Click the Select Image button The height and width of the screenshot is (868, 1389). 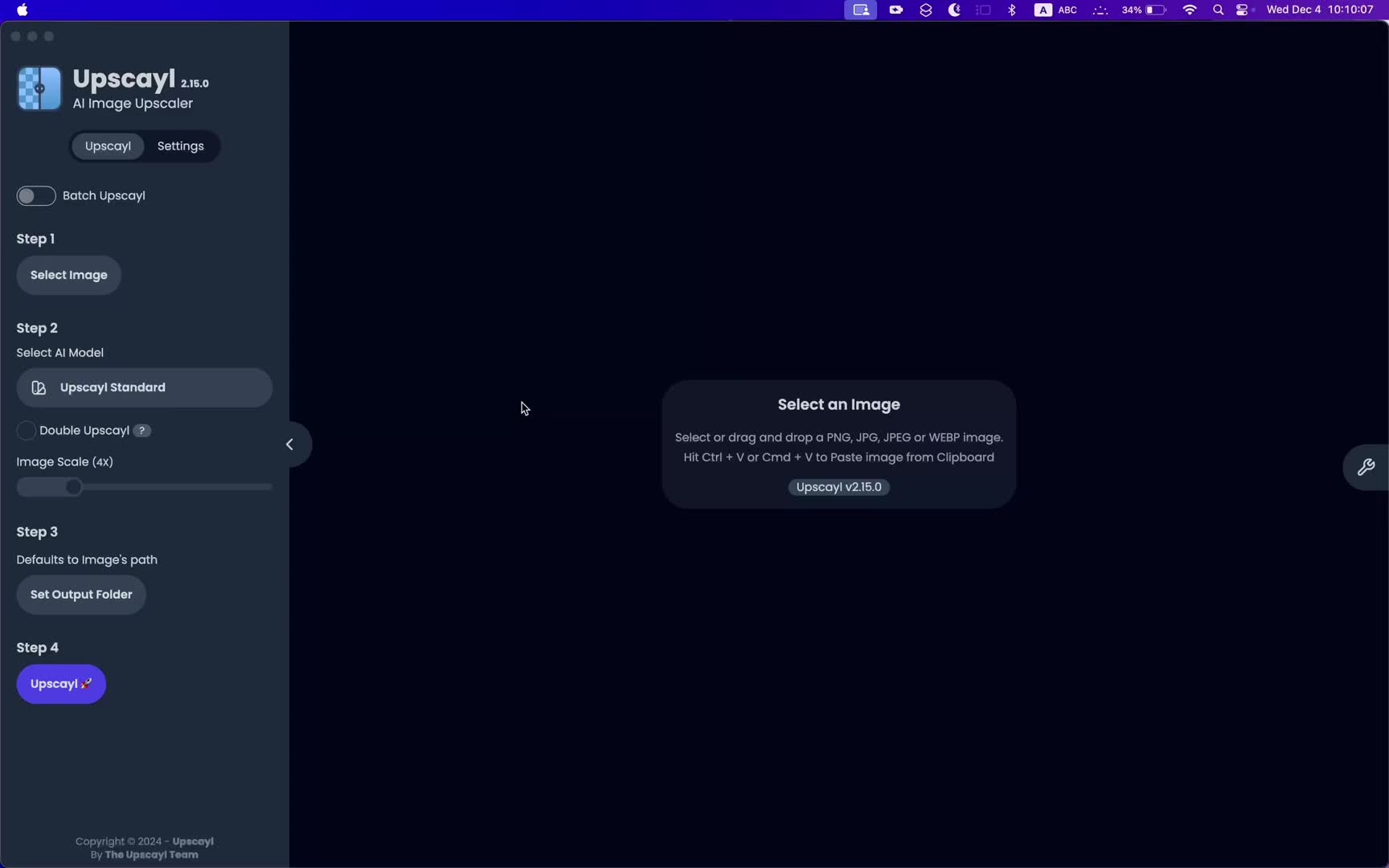click(x=68, y=275)
